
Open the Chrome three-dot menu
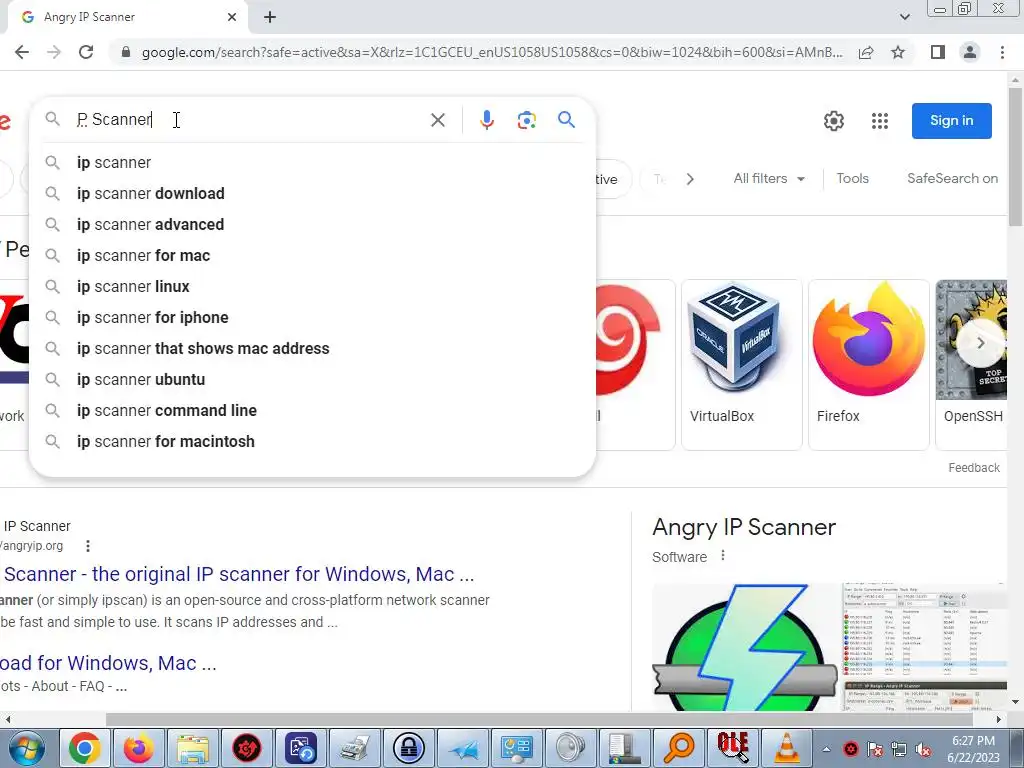[x=1002, y=52]
